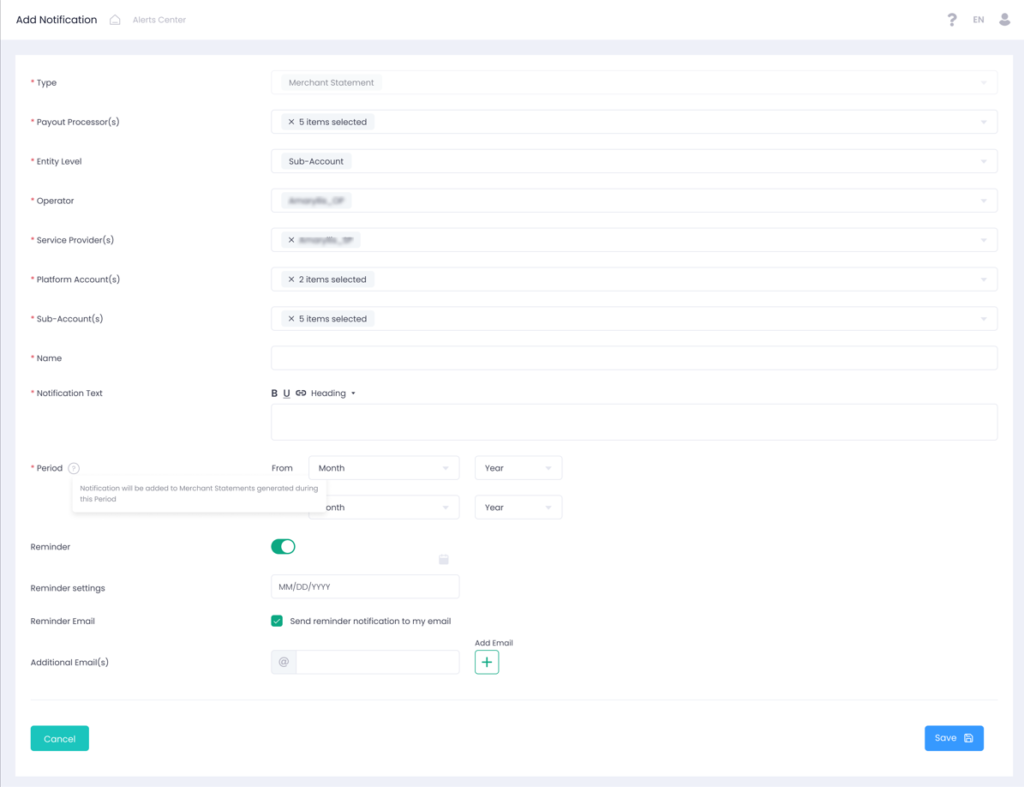Screen dimensions: 1024x787
Task: Click the Cancel button
Action: (60, 738)
